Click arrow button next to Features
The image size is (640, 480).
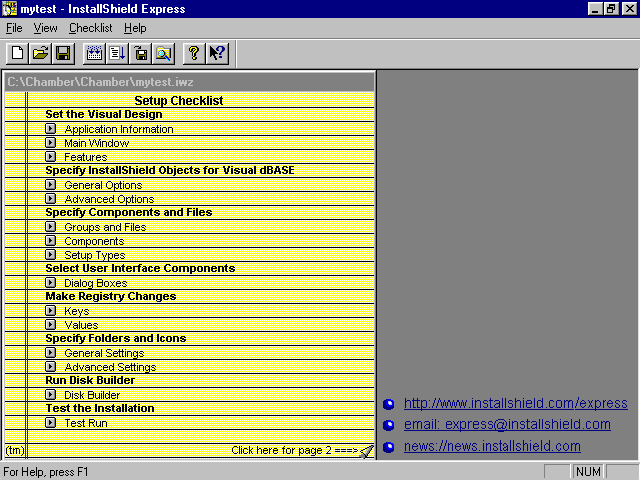[51, 156]
